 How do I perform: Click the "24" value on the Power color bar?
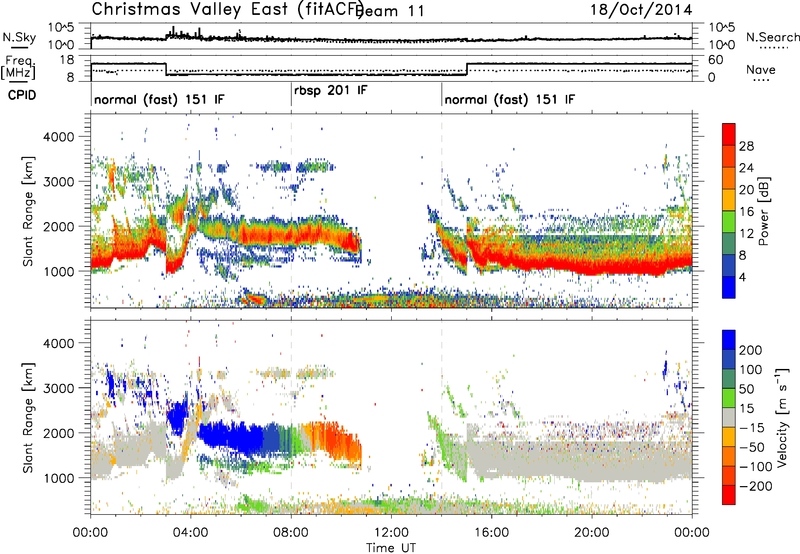tap(746, 168)
